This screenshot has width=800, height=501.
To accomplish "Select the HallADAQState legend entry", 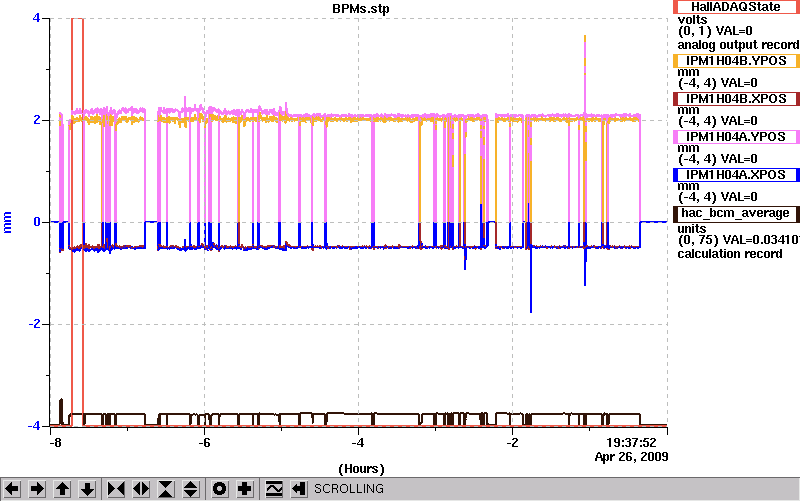I will 736,7.
